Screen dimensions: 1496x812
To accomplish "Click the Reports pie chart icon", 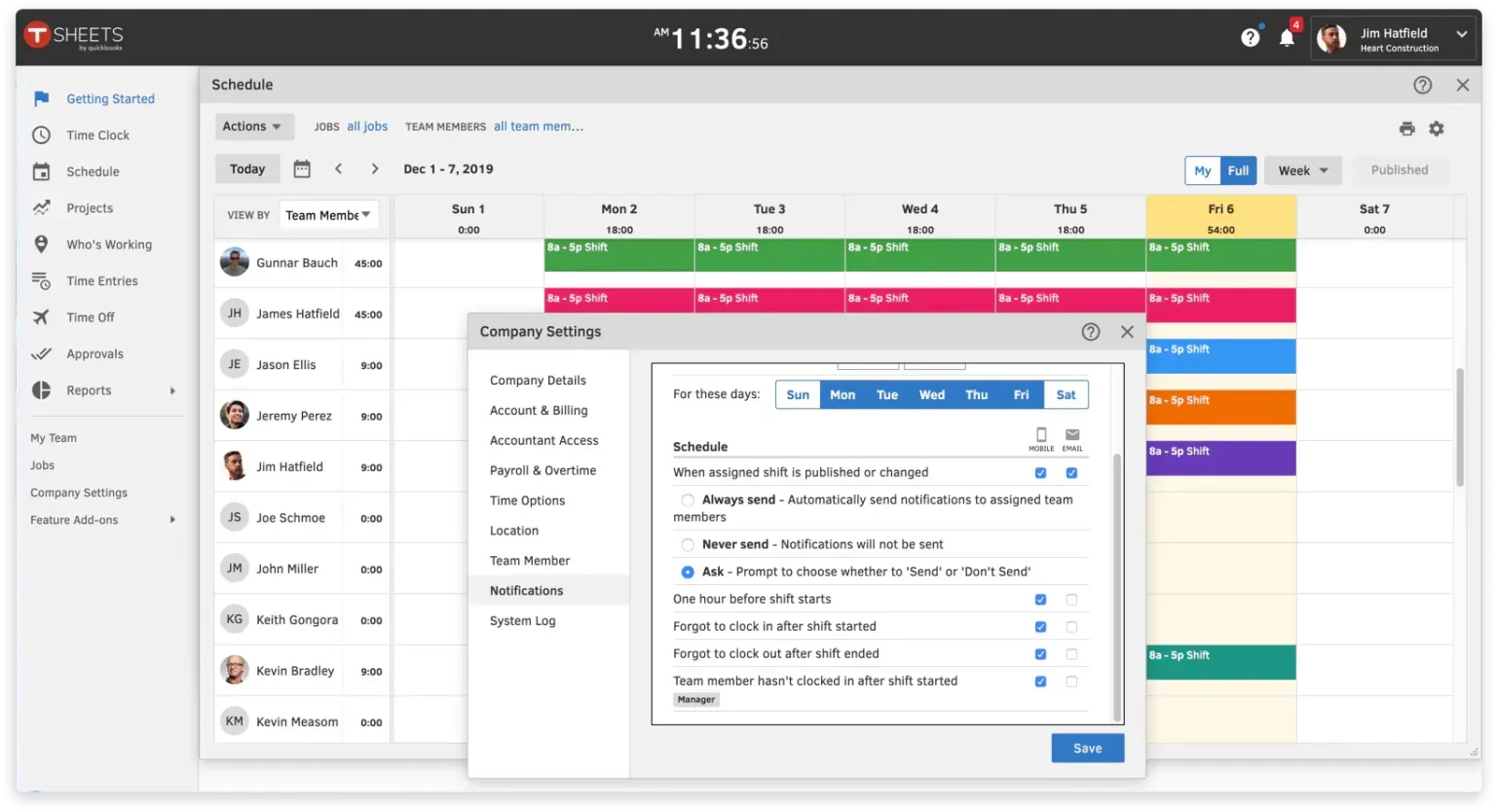I will 41,390.
